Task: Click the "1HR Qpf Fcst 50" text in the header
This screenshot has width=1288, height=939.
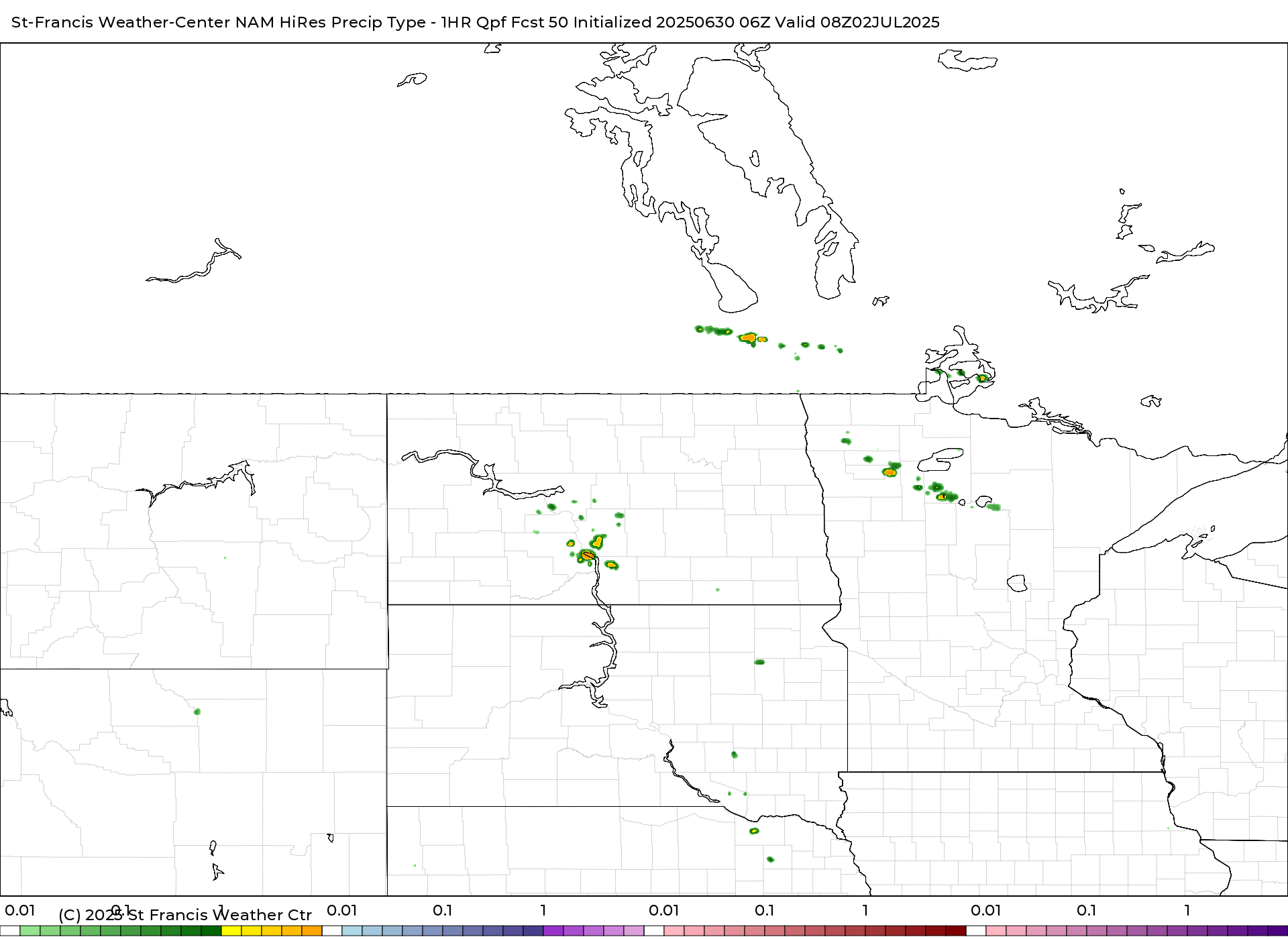Action: [x=505, y=23]
